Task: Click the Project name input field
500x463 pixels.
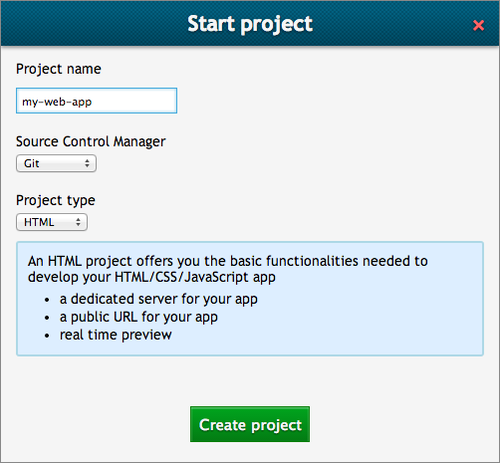Action: point(96,101)
